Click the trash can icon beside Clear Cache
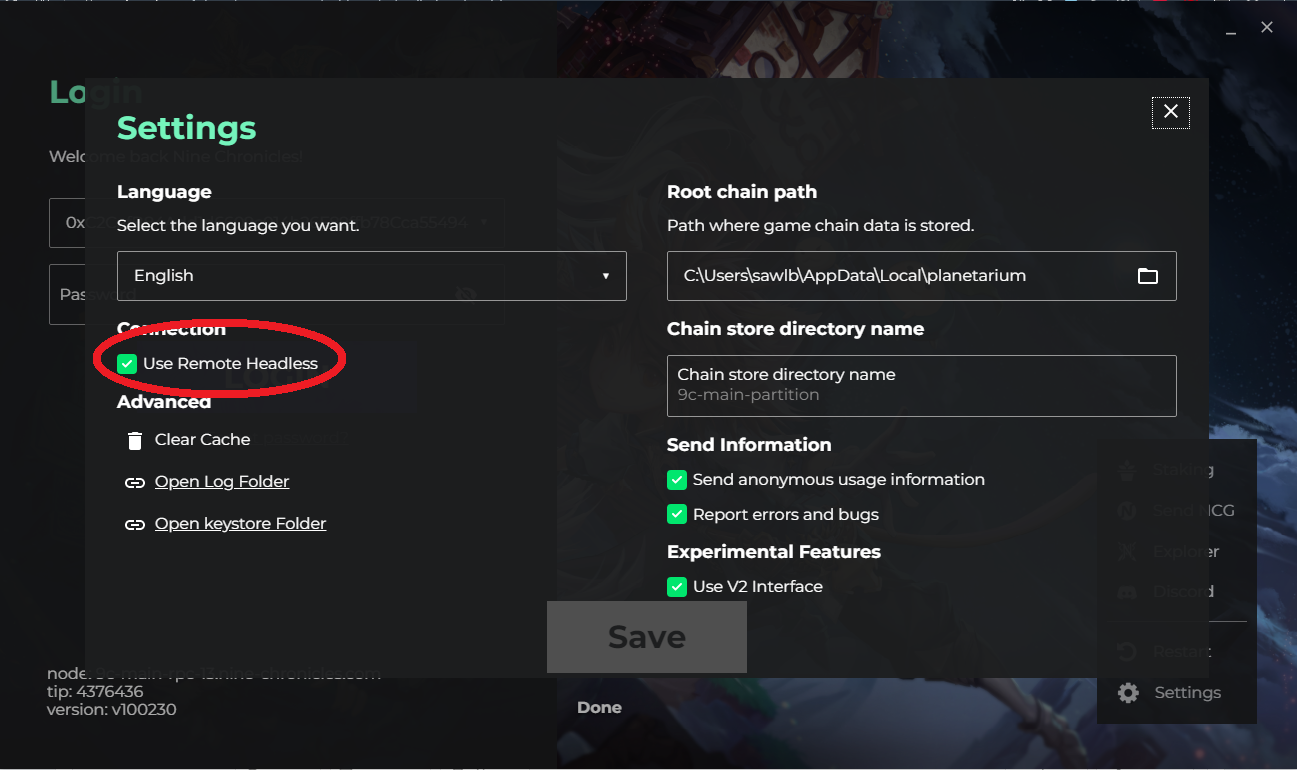Viewport: 1297px width, 770px height. [135, 440]
